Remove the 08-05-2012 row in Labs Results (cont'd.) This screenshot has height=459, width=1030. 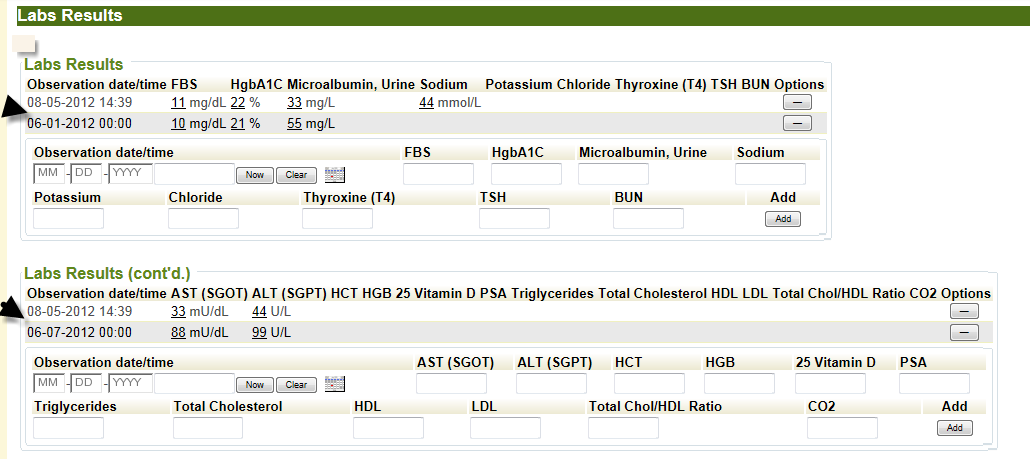click(x=963, y=312)
